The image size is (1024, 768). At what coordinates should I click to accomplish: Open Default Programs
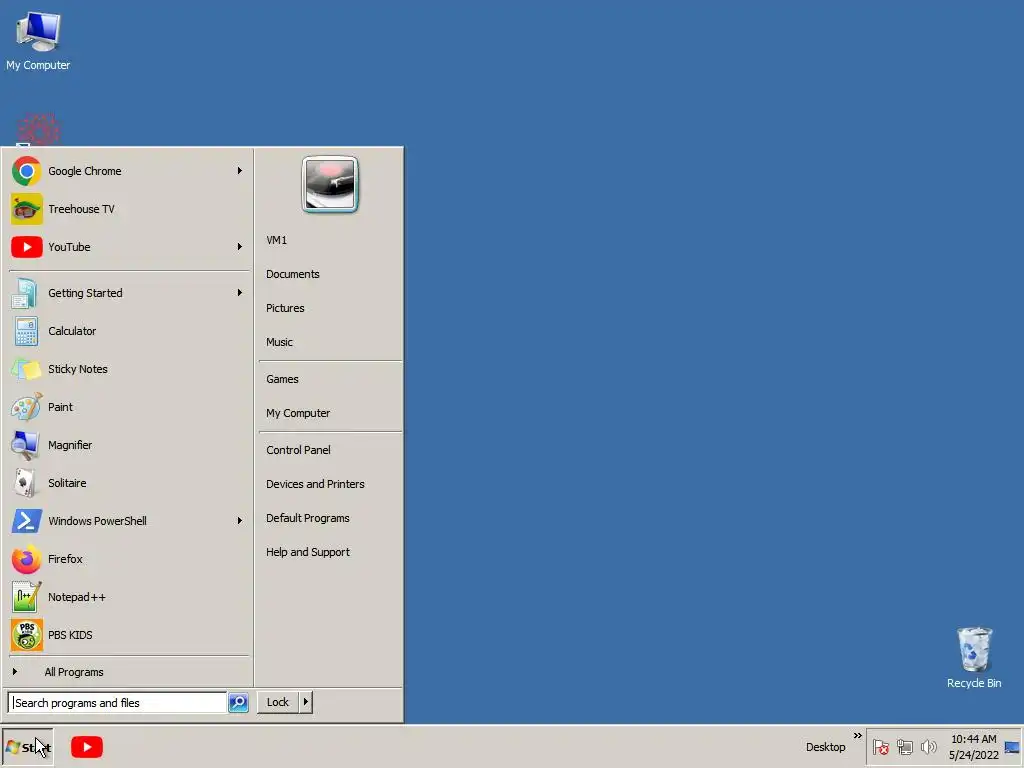coord(308,518)
